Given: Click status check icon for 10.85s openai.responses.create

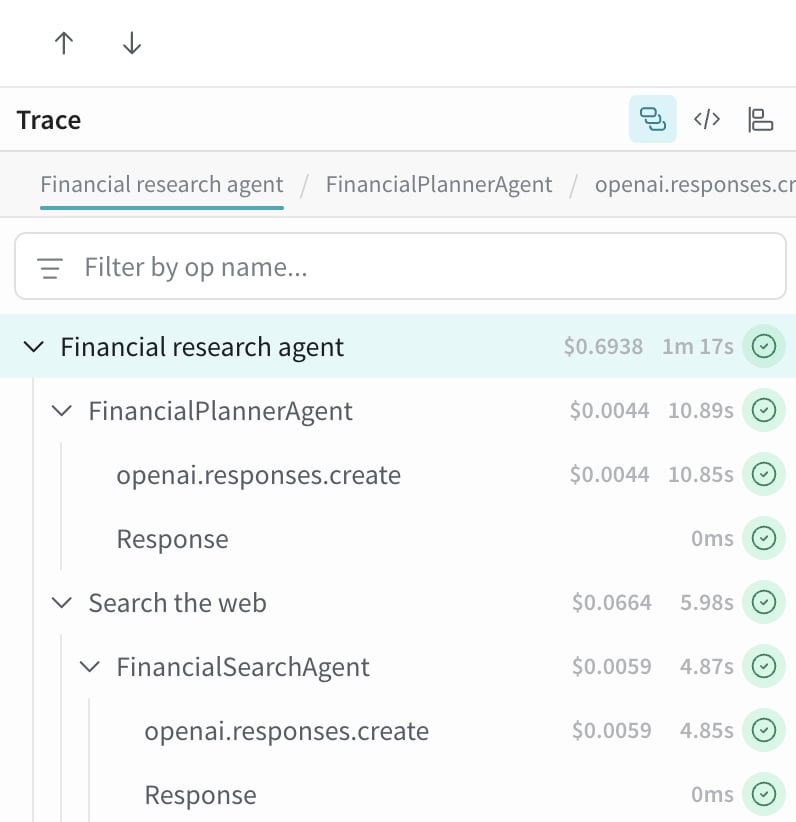Looking at the screenshot, I should [763, 474].
